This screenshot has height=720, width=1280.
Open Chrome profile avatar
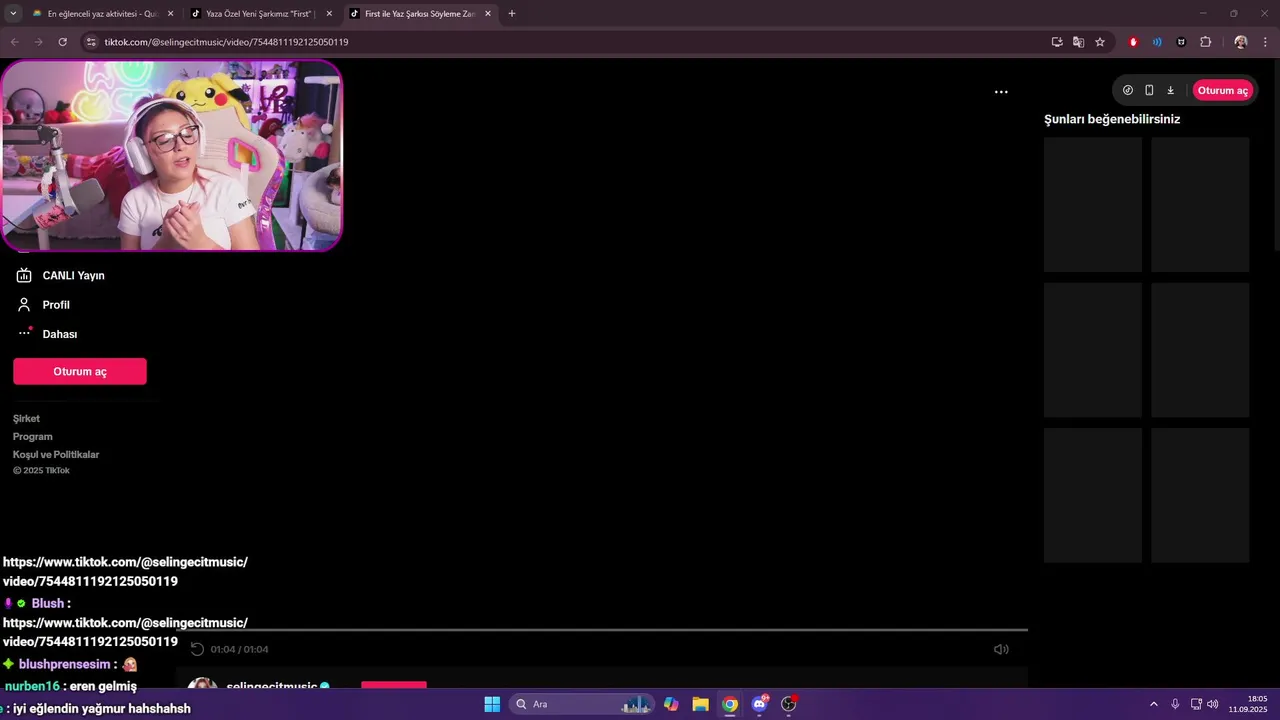tap(1241, 42)
